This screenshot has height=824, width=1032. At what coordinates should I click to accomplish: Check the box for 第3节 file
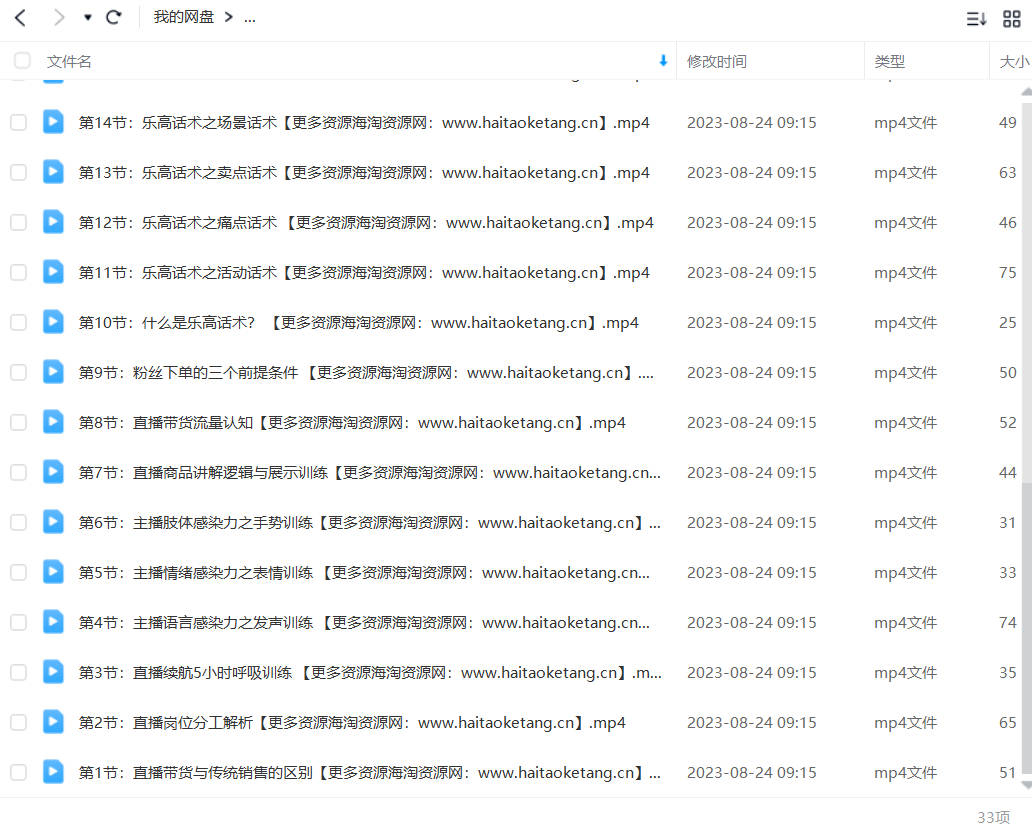pyautogui.click(x=18, y=673)
